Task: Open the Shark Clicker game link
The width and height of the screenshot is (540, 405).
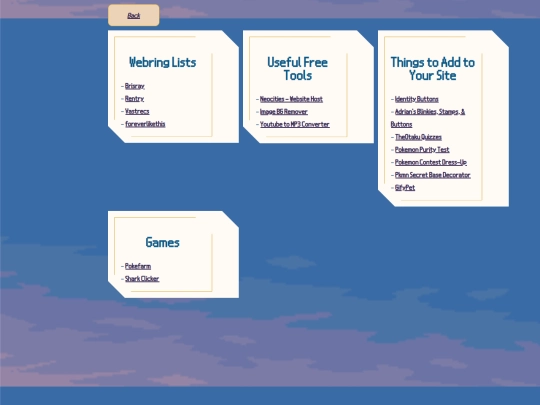Action: (x=142, y=279)
